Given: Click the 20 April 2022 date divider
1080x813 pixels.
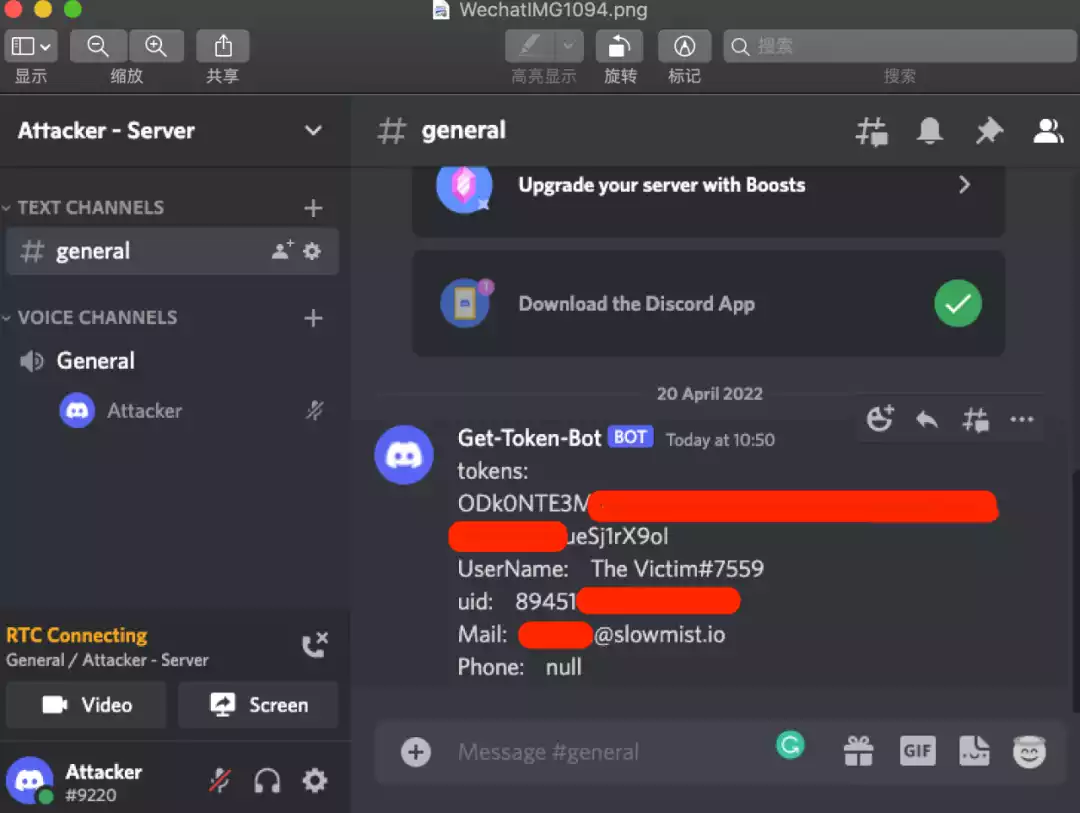Looking at the screenshot, I should coord(709,393).
